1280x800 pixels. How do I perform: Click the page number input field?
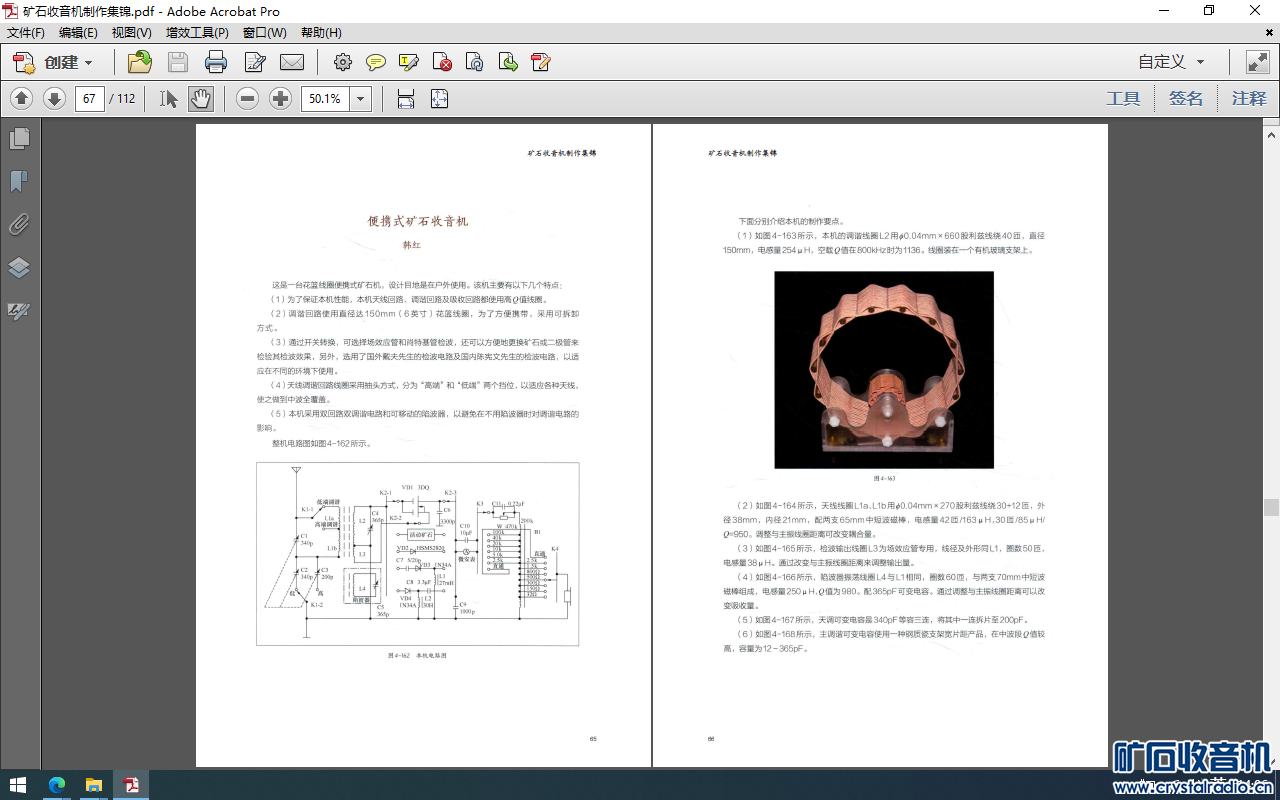(89, 98)
